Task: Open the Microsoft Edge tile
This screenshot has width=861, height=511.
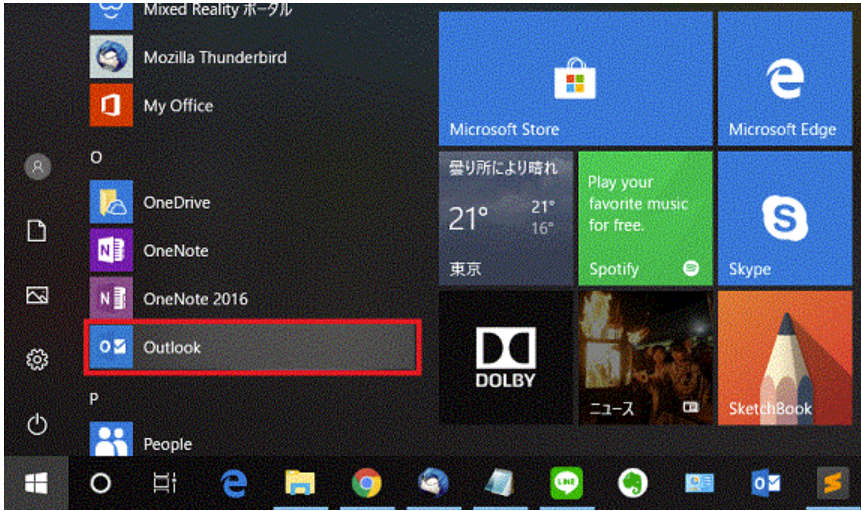Action: pos(785,79)
